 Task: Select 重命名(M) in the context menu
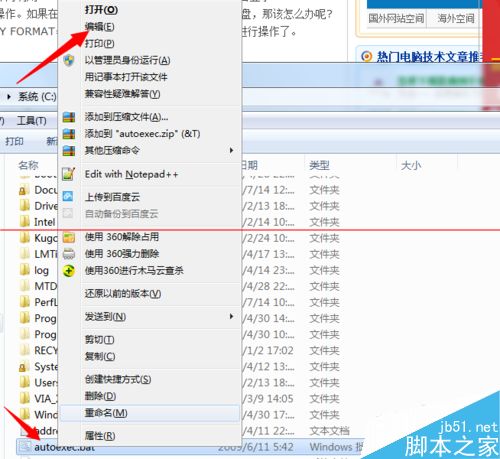(106, 413)
